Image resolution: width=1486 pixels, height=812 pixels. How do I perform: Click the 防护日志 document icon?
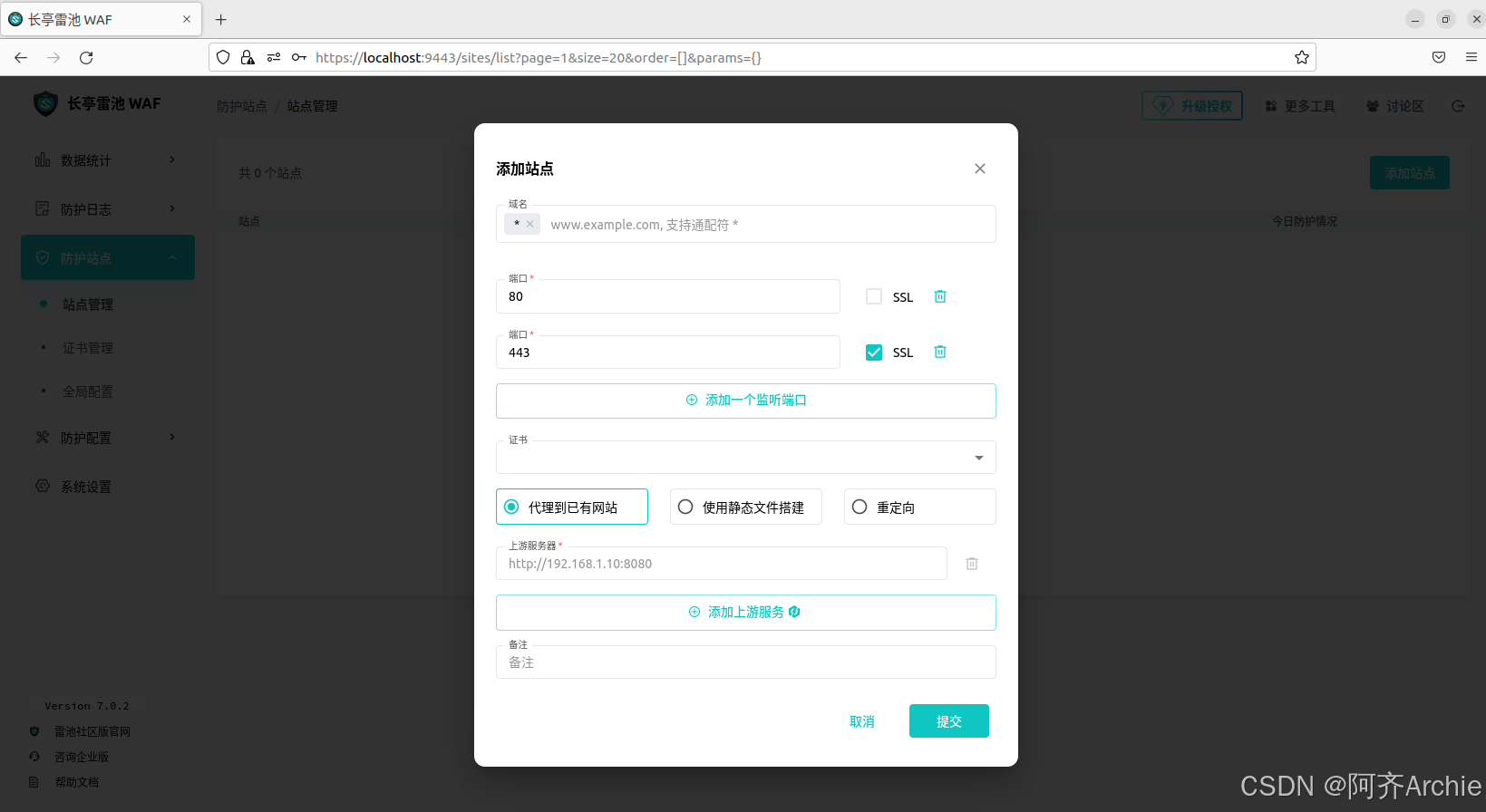tap(43, 208)
